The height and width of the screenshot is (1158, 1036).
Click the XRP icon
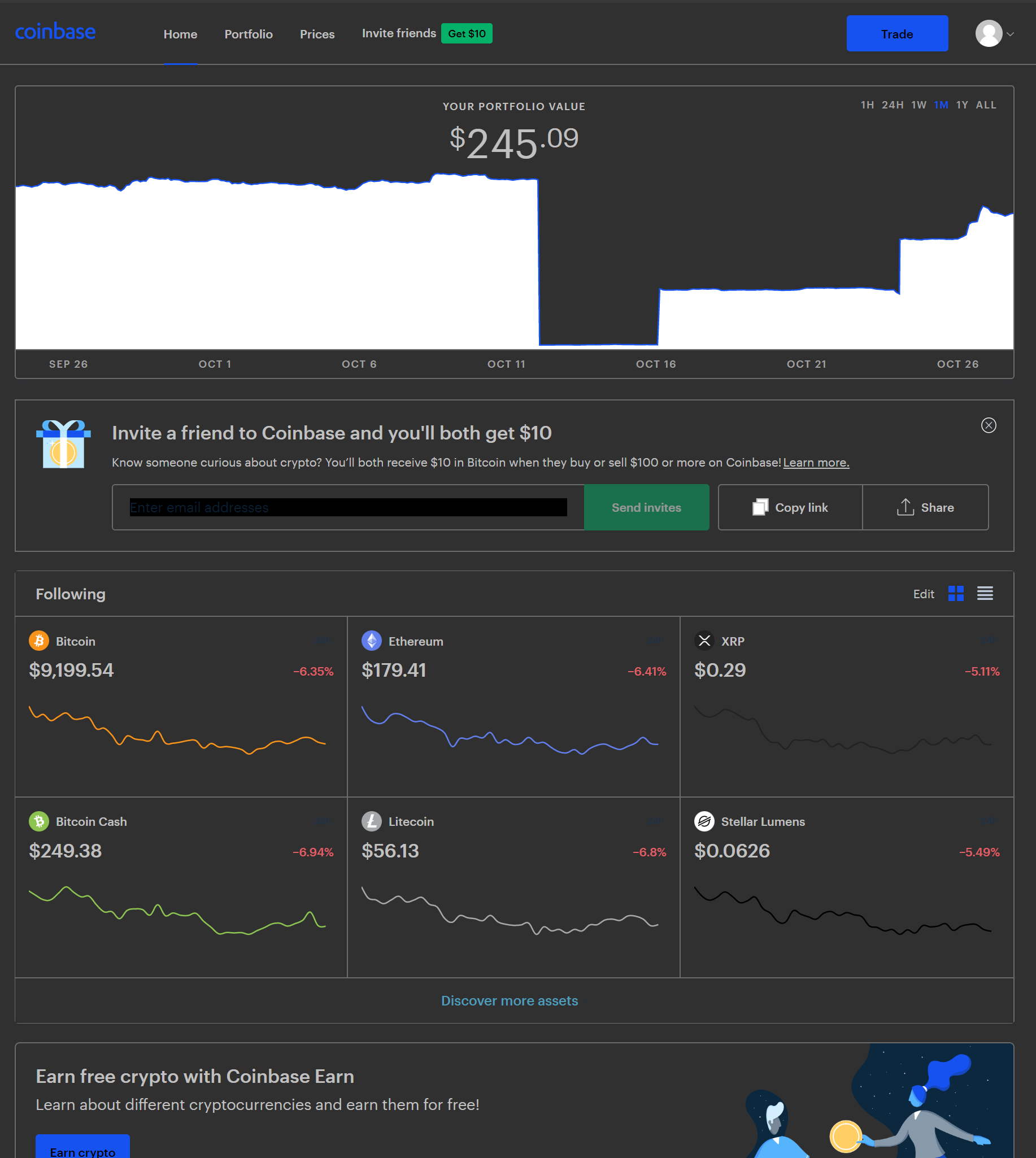[704, 641]
